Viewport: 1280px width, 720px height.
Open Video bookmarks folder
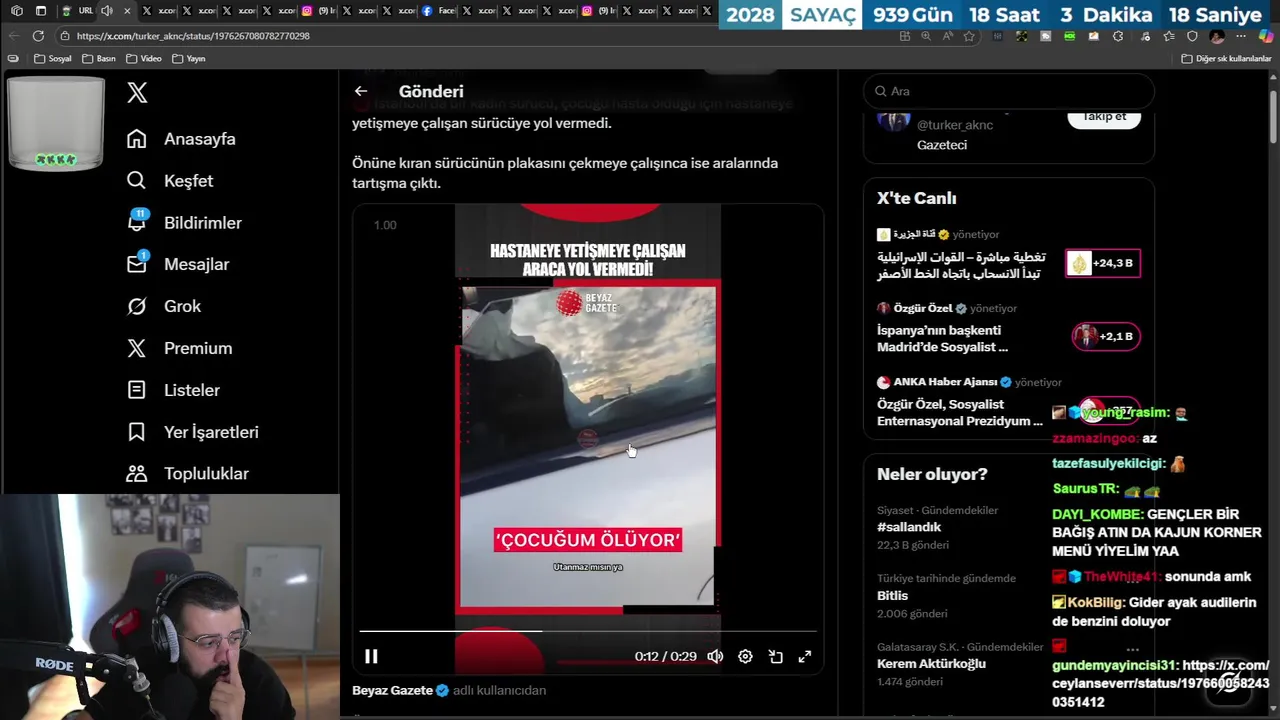click(144, 59)
